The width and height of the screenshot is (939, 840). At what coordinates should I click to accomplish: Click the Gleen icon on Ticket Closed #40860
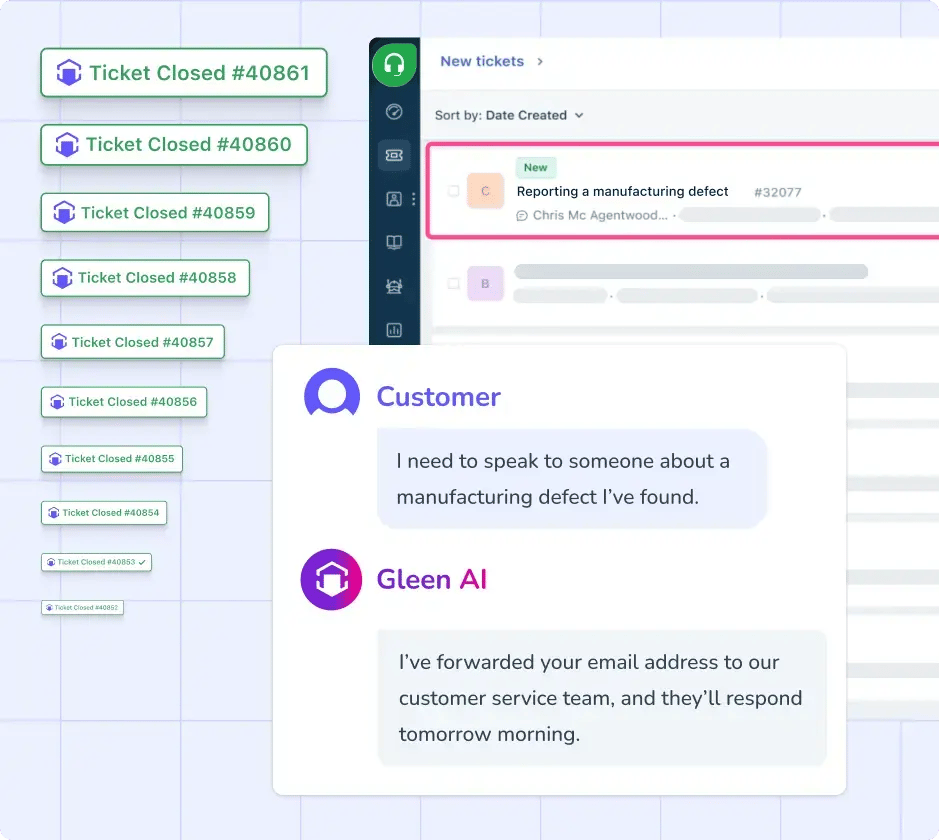67,145
